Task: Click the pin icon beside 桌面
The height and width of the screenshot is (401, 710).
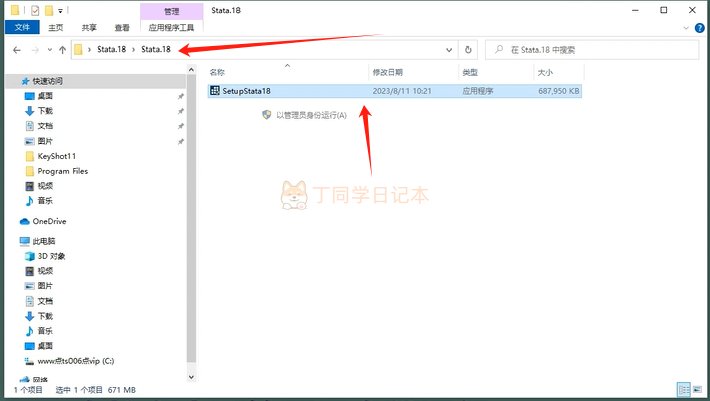Action: (181, 96)
